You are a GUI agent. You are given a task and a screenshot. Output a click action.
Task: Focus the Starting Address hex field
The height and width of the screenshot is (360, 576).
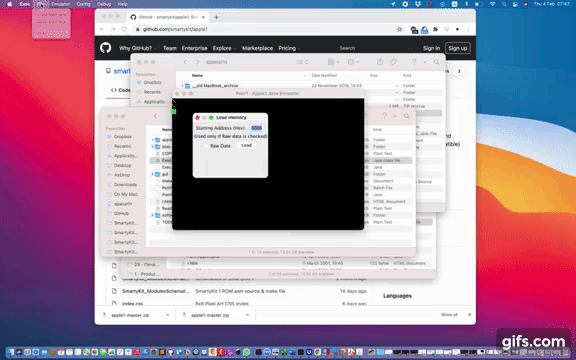pyautogui.click(x=256, y=128)
